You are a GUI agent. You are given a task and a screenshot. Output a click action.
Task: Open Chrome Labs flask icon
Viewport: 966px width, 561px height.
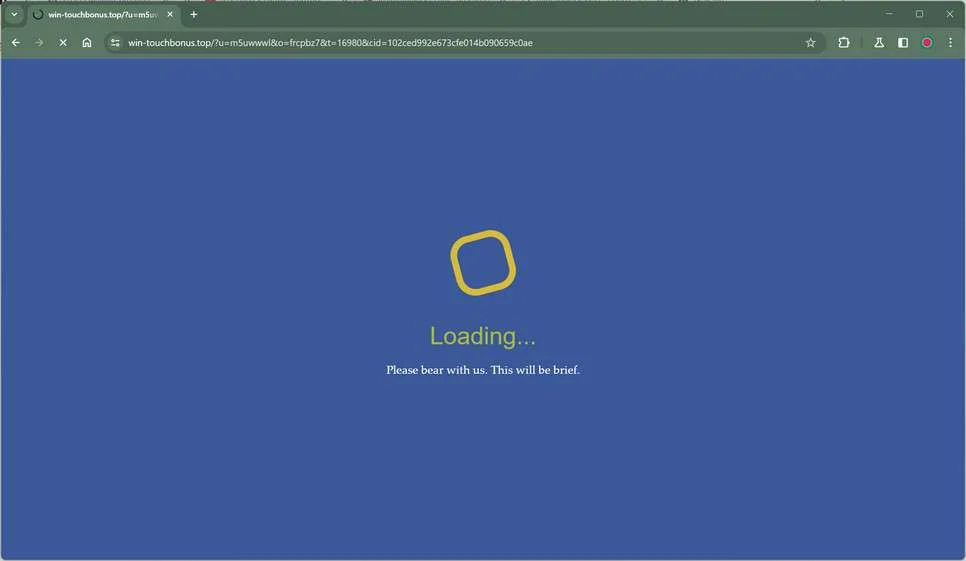tap(879, 42)
